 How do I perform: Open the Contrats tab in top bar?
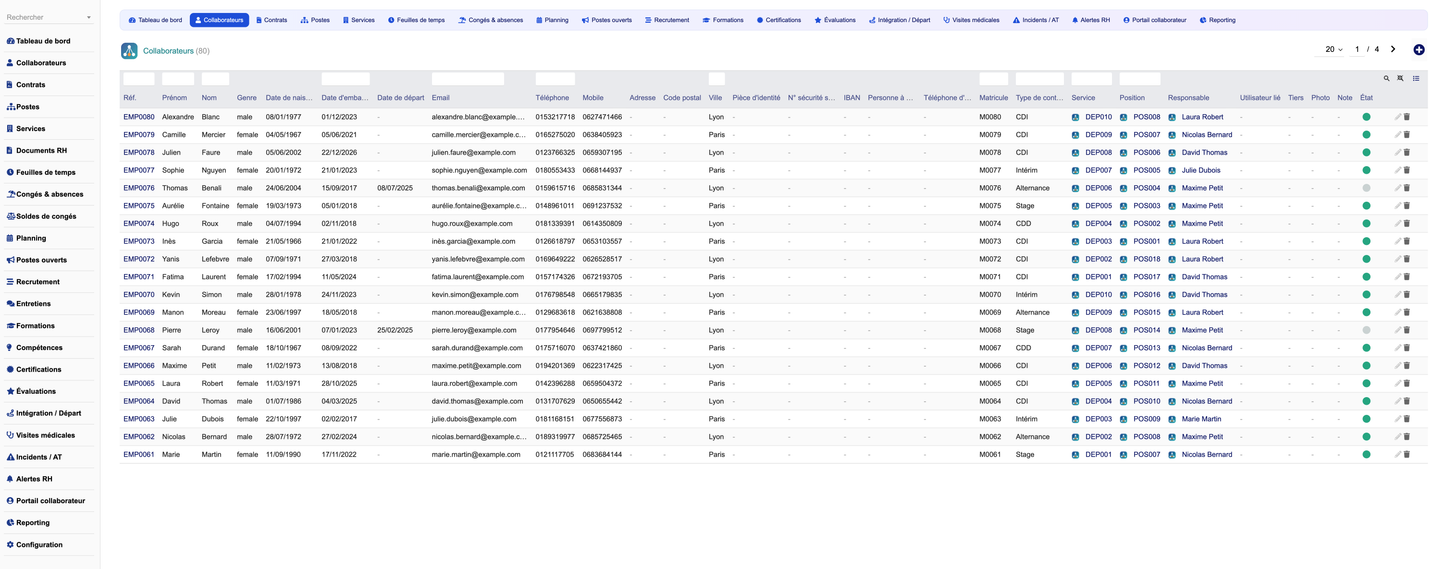click(x=271, y=20)
